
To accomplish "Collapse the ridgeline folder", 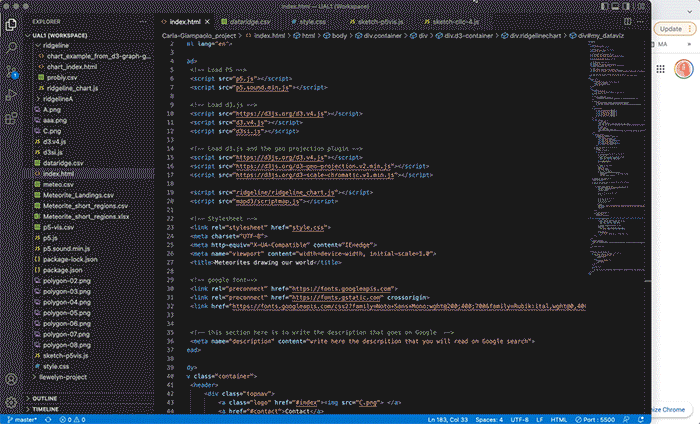I will tap(56, 46).
